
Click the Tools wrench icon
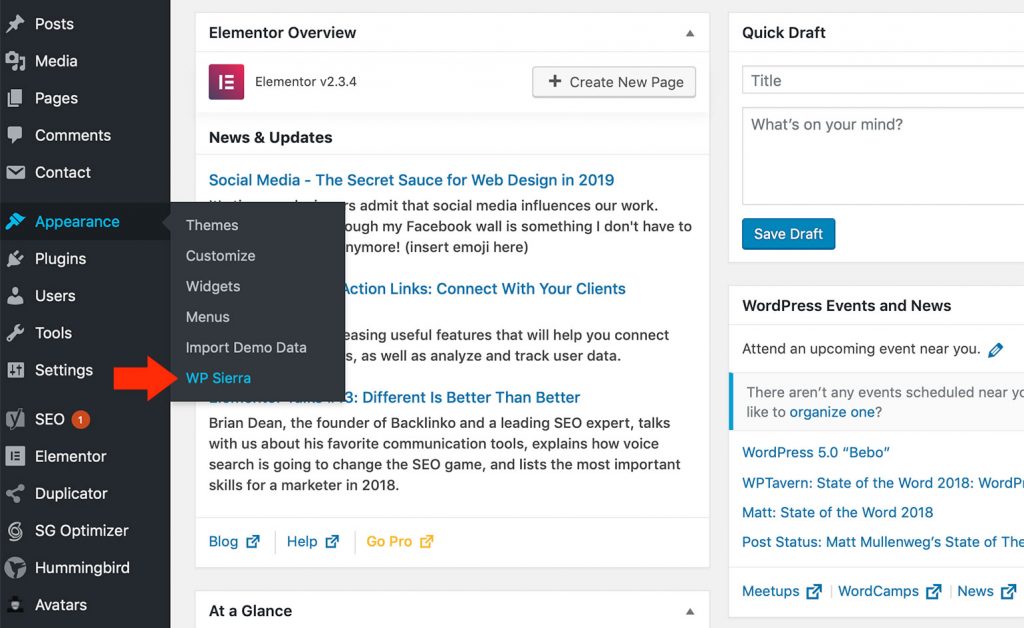(x=15, y=333)
